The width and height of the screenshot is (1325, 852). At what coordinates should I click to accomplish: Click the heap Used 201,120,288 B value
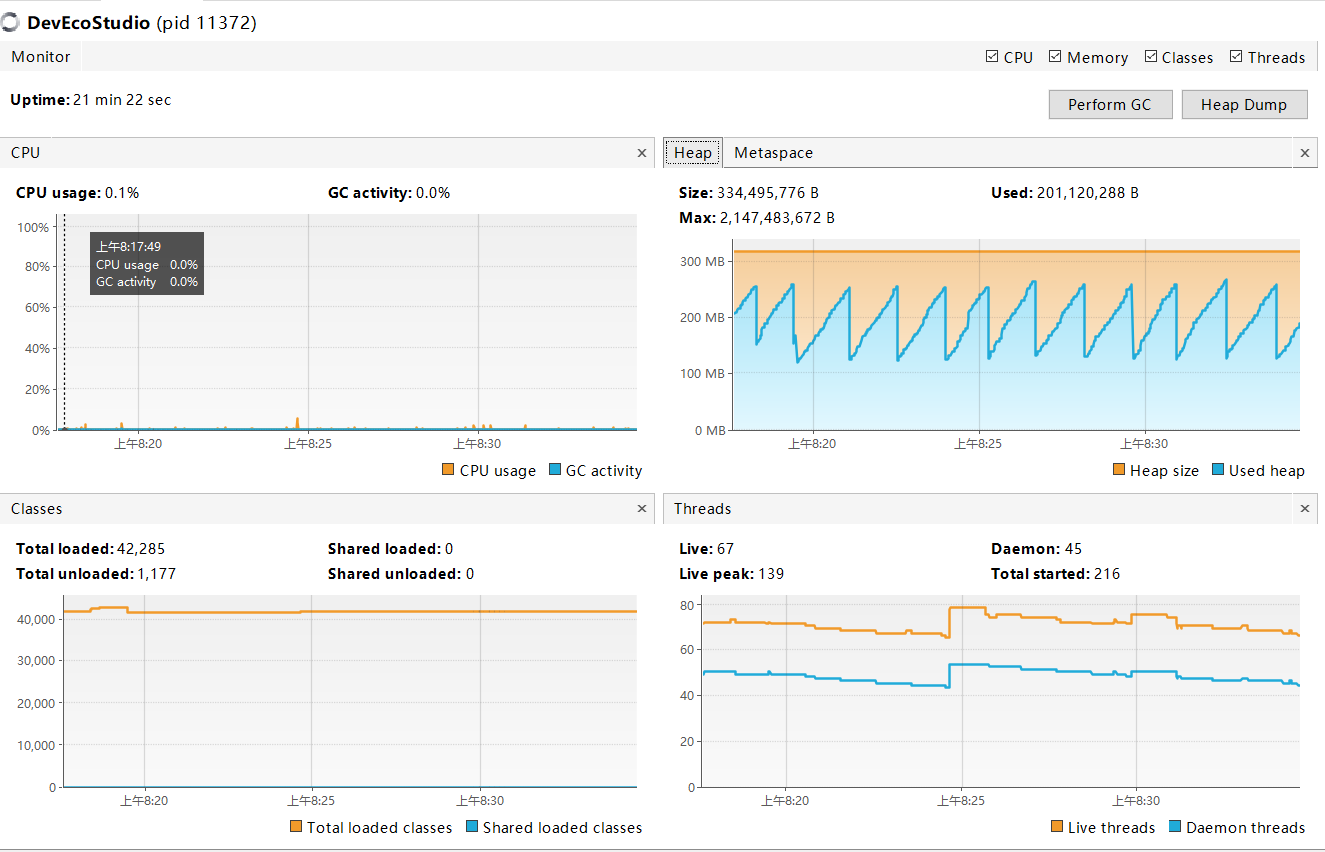click(1088, 193)
